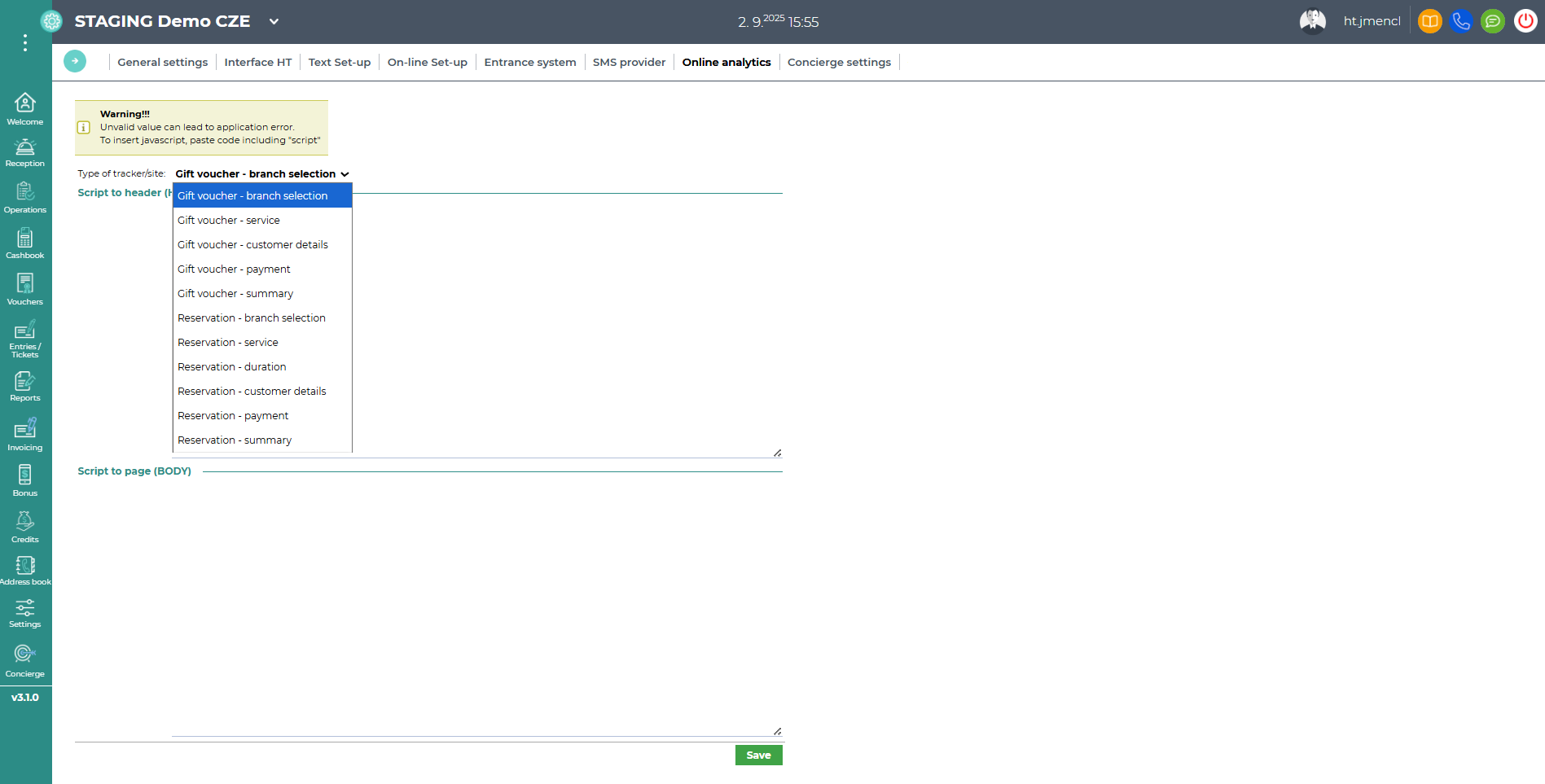Switch to General settings tab
Image resolution: width=1545 pixels, height=784 pixels.
[x=163, y=62]
